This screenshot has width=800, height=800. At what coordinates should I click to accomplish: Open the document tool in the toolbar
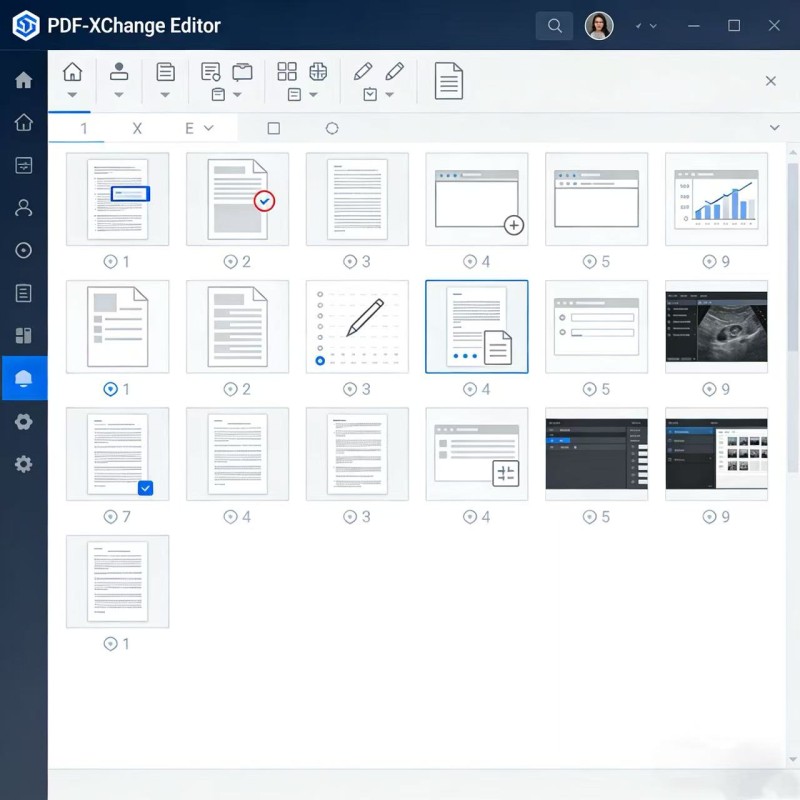point(165,71)
